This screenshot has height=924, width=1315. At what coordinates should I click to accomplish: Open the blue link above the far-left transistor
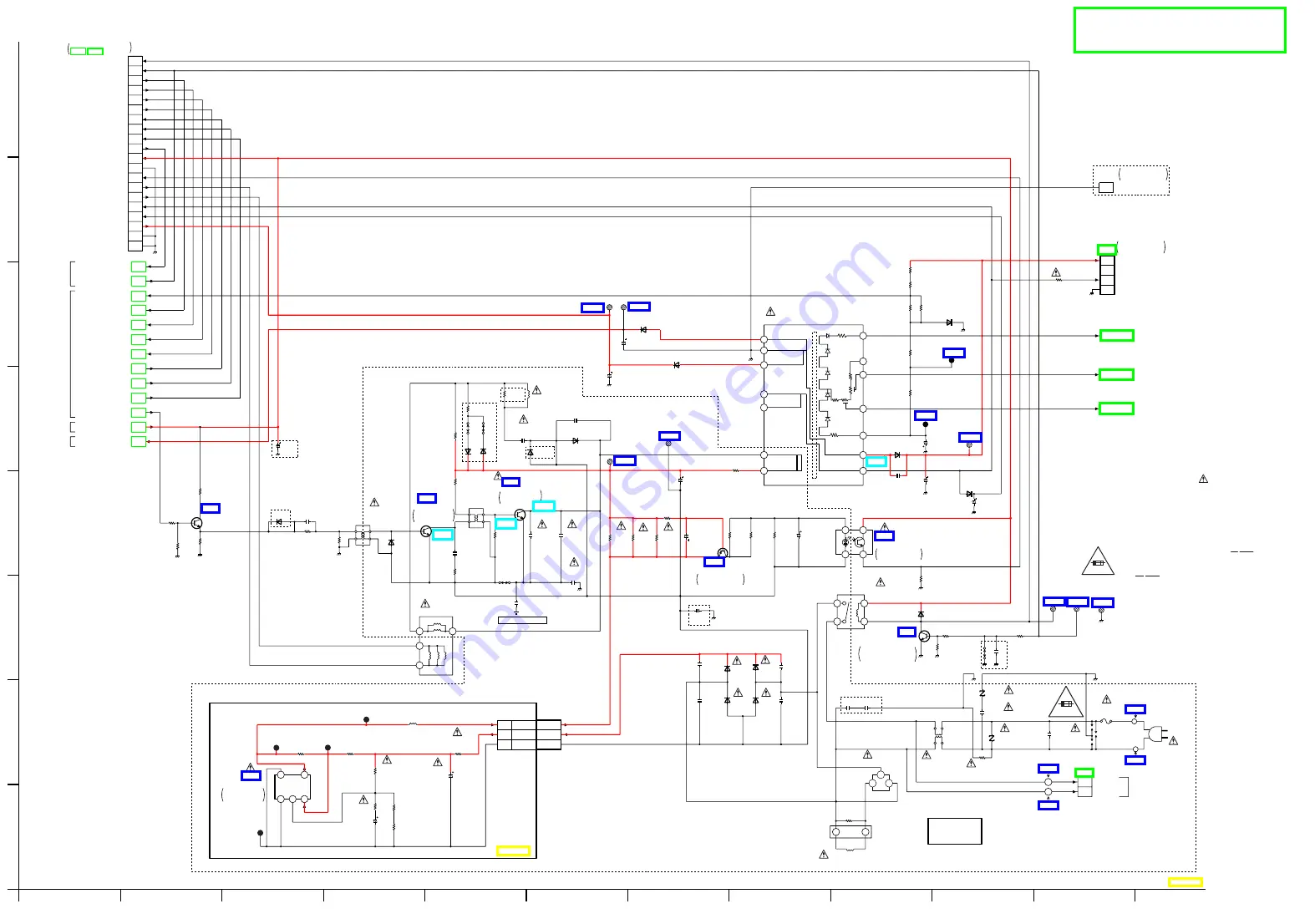click(211, 508)
